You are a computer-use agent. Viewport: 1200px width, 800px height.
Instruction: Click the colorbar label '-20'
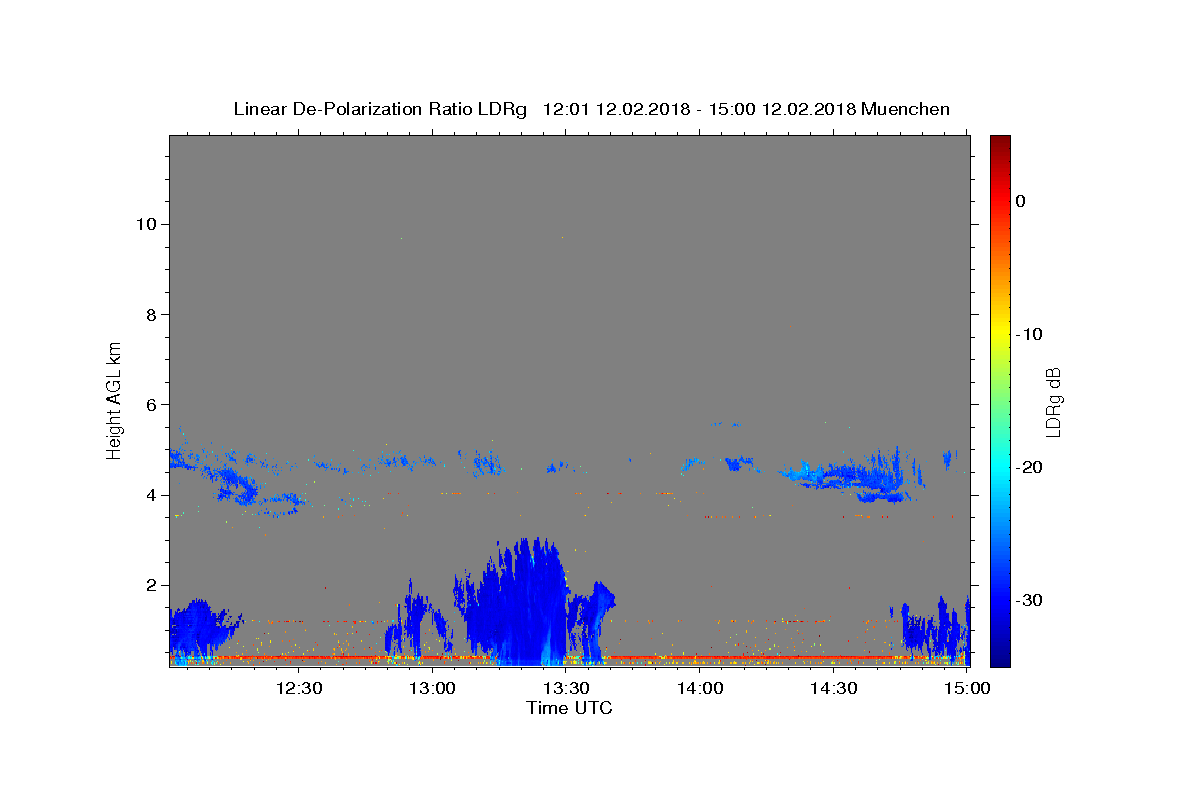[1030, 467]
